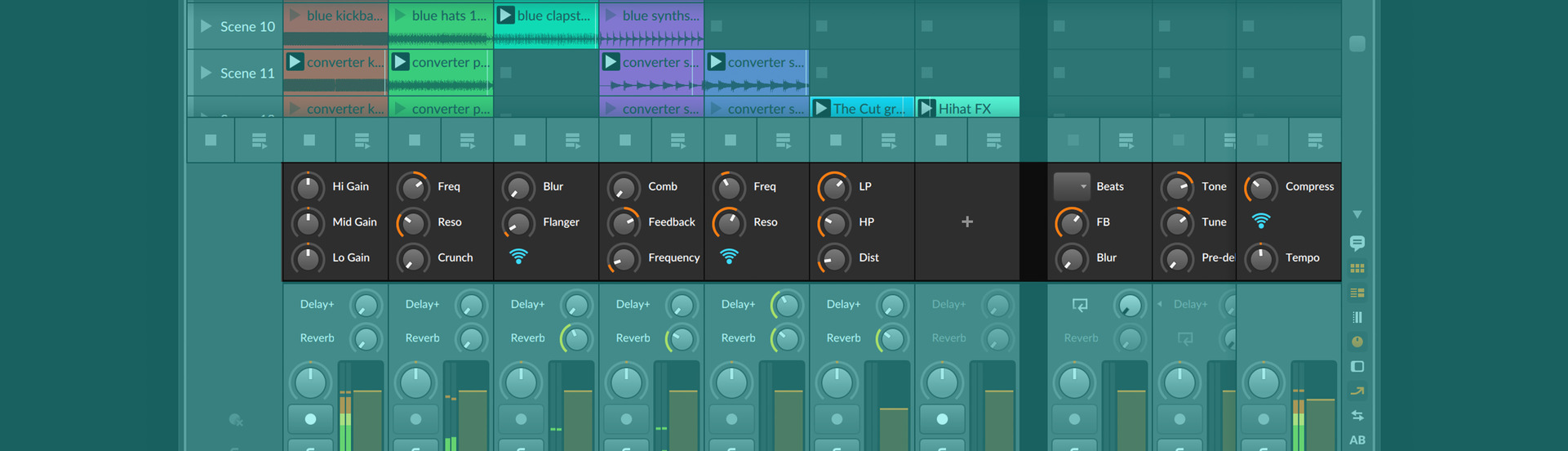Stop clips on The Cut gr track
Screen dimensions: 1568x451
[835, 140]
